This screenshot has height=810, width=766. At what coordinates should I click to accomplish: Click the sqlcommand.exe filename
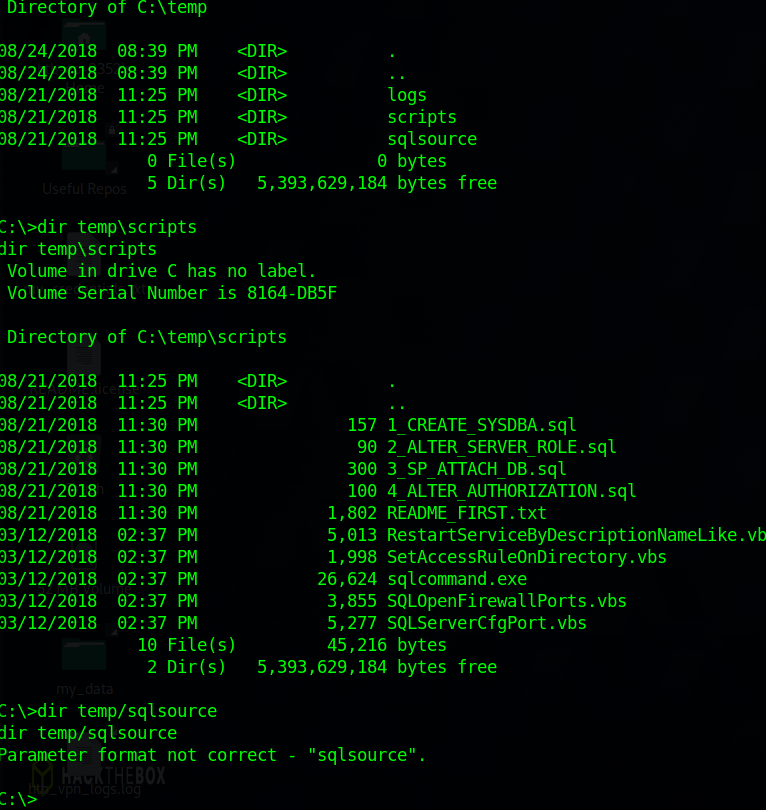457,579
